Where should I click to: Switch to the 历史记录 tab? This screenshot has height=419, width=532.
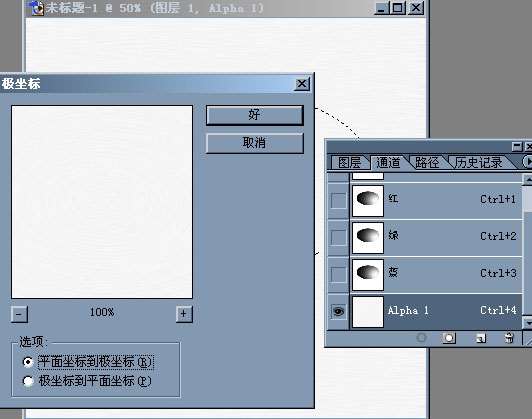(x=478, y=163)
